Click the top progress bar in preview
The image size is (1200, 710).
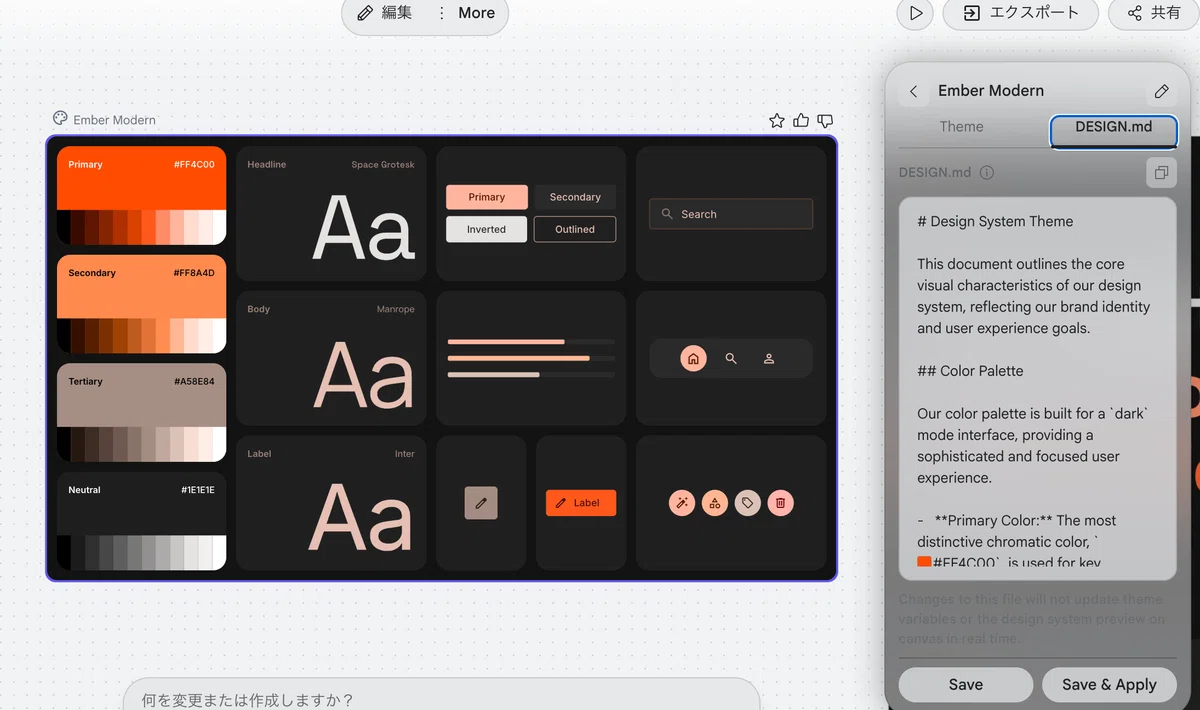(x=531, y=342)
